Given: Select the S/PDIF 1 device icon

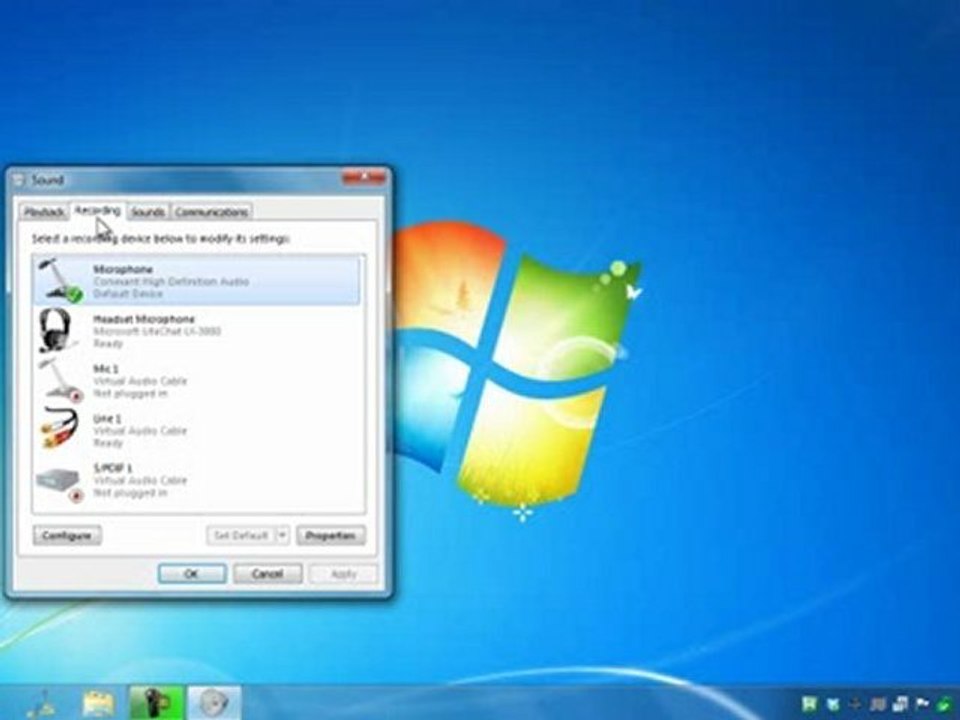Looking at the screenshot, I should click(59, 484).
